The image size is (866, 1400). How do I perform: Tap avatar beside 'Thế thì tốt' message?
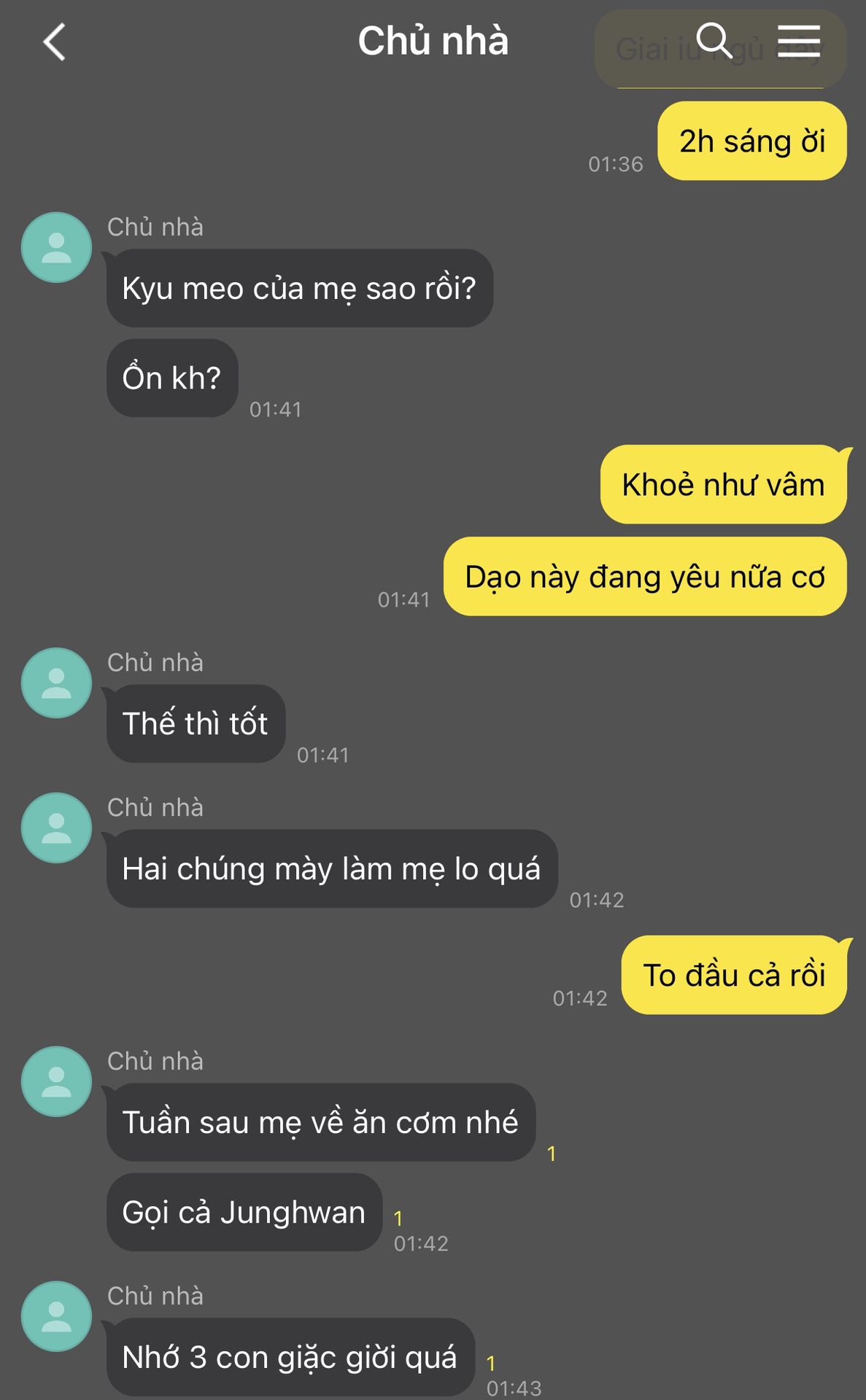[56, 682]
